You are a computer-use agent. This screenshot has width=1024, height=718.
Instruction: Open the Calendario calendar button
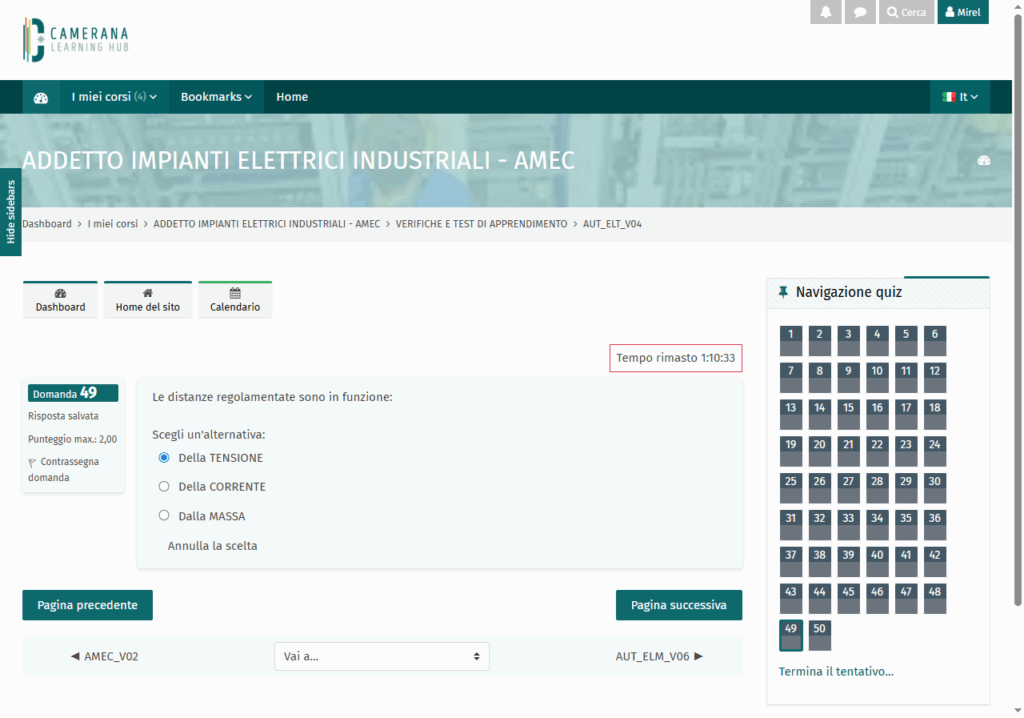235,300
